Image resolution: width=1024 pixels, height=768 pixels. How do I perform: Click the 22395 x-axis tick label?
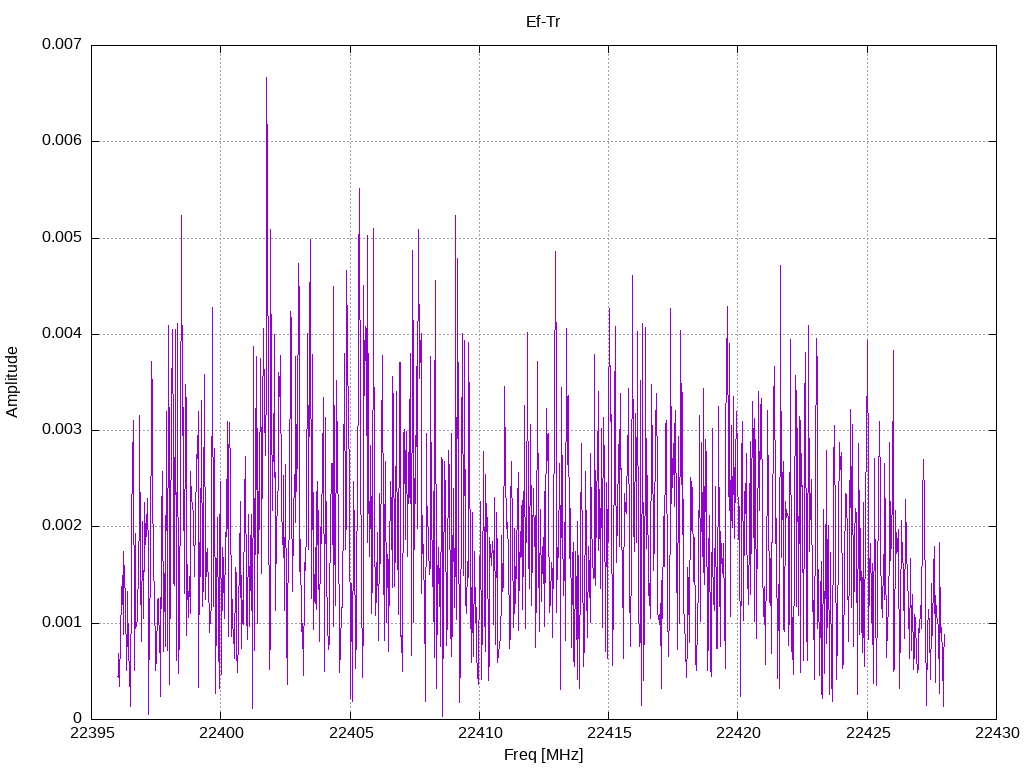coord(91,733)
